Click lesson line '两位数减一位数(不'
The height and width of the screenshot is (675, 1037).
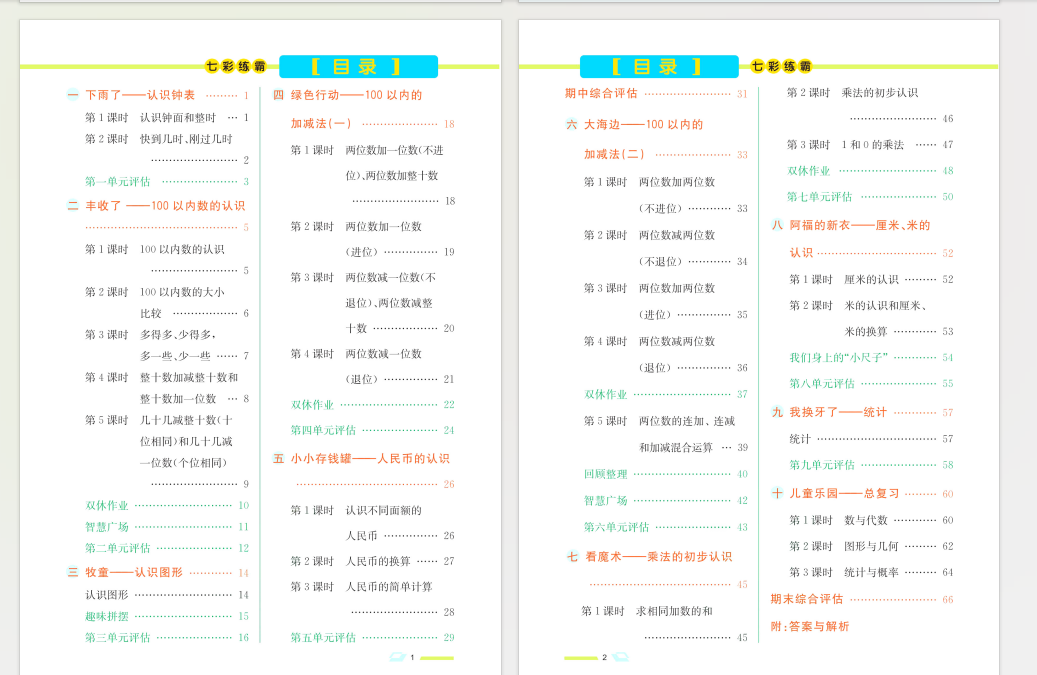point(391,277)
